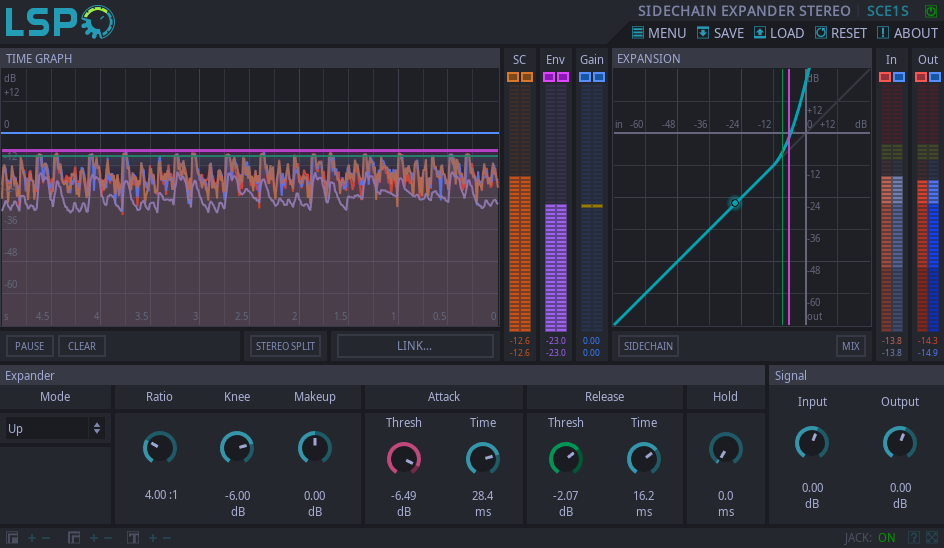
Task: Click the SIDECHAIN button
Action: [648, 346]
